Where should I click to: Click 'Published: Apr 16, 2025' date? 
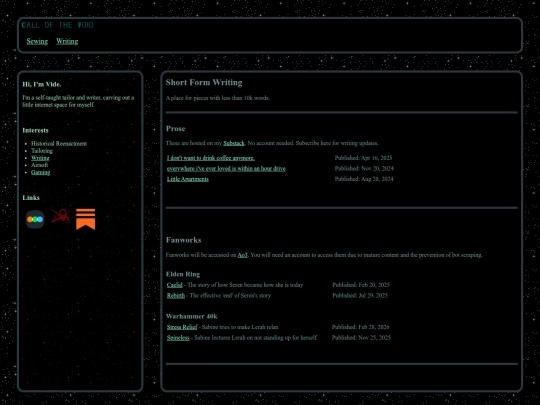(x=363, y=158)
